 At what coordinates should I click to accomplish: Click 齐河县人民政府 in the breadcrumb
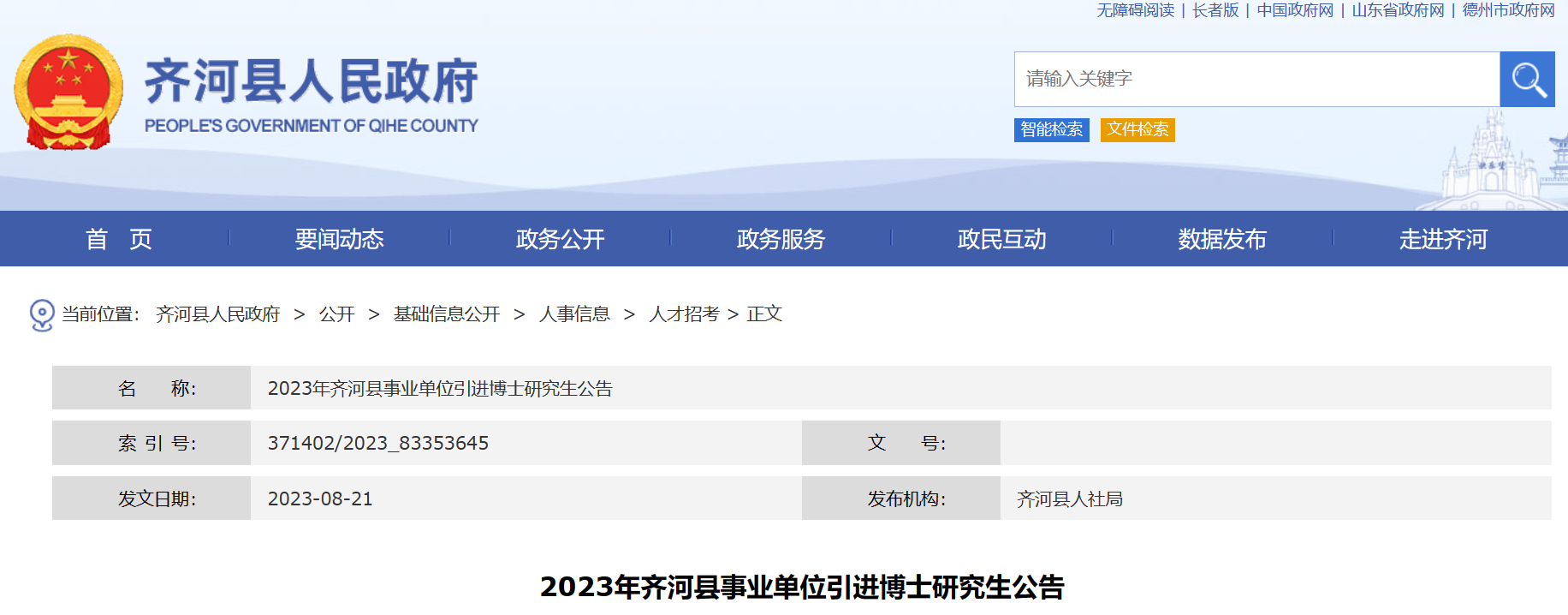(217, 314)
